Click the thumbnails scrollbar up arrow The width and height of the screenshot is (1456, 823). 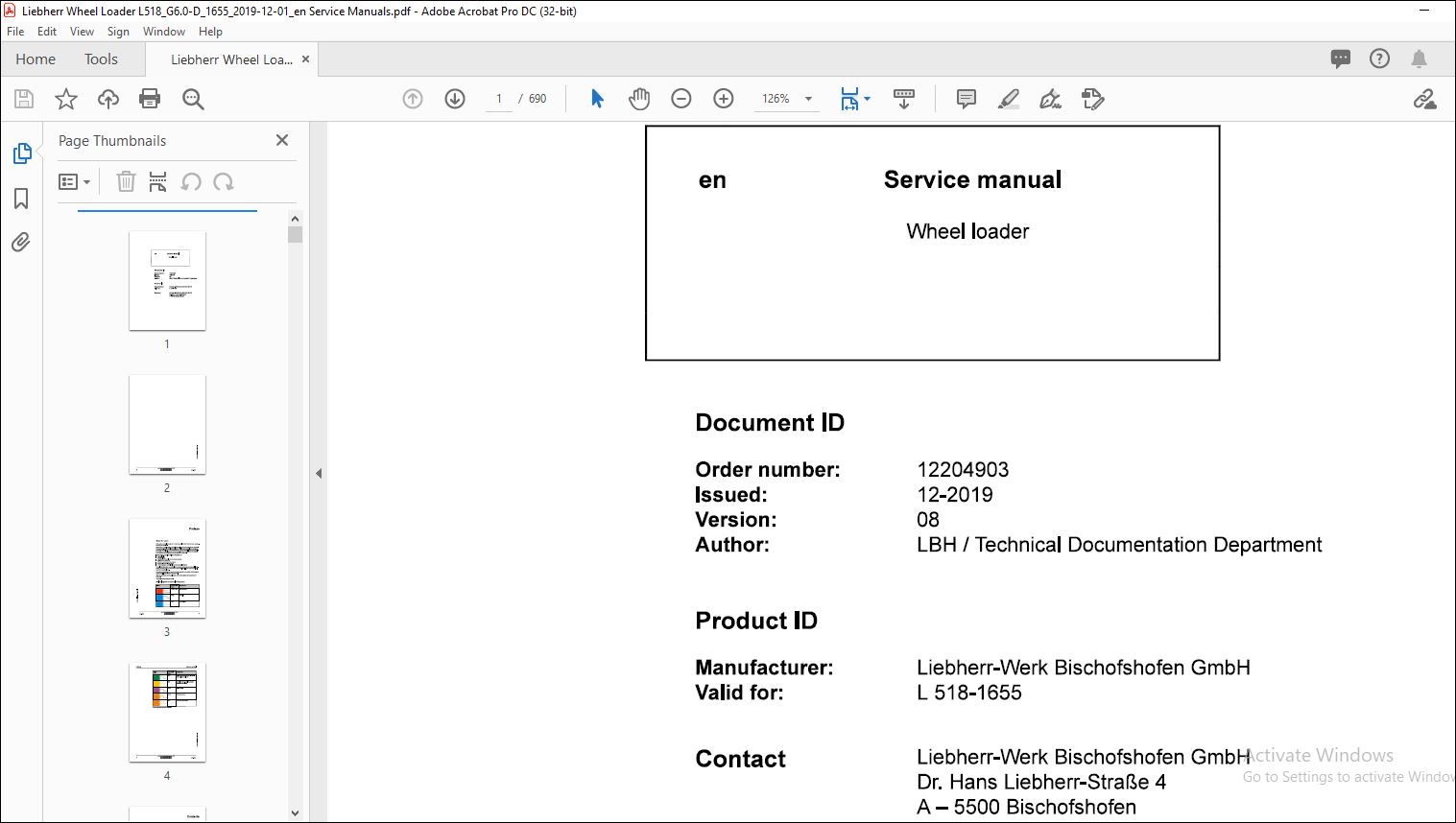[295, 219]
